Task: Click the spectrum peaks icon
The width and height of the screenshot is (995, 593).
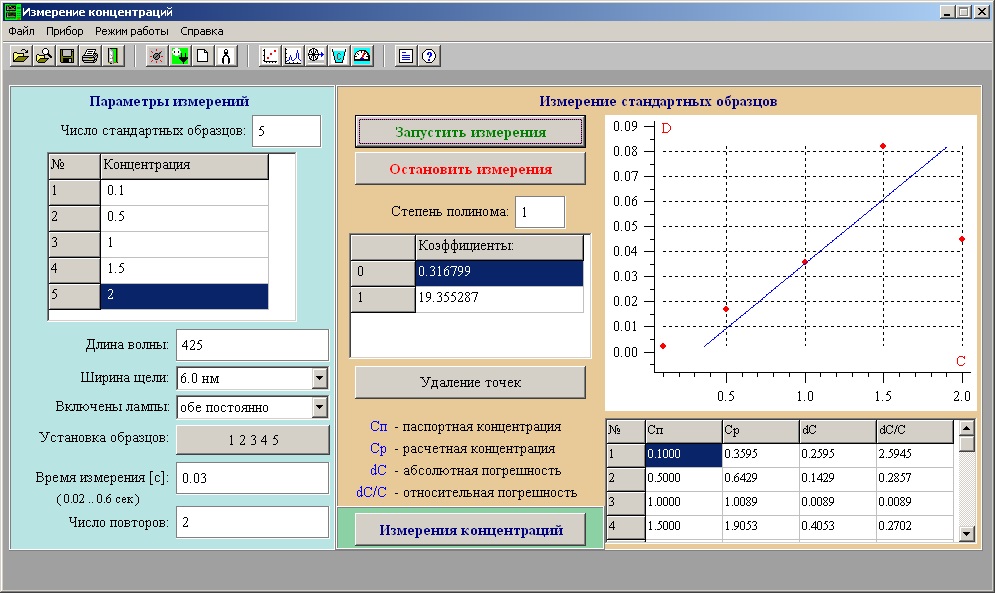Action: point(293,56)
